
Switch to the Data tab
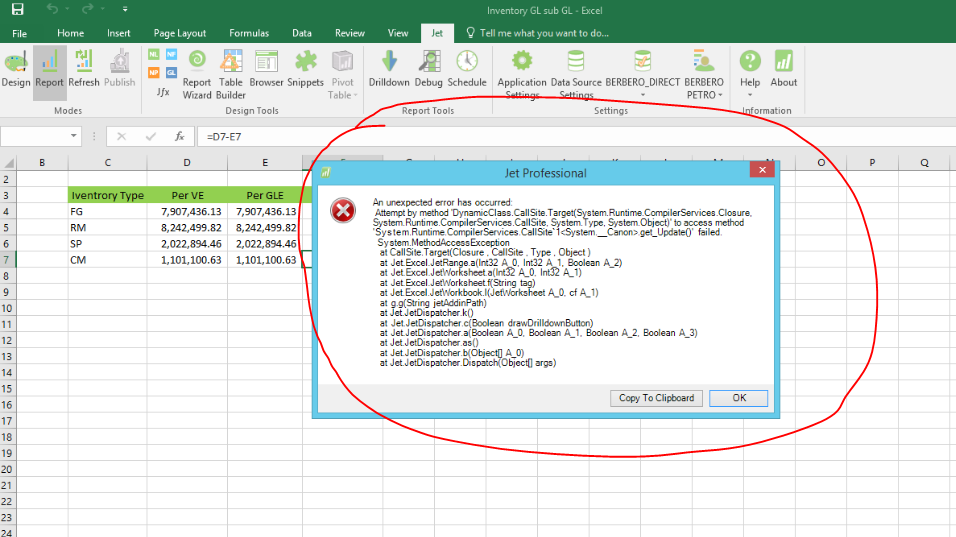tap(301, 34)
